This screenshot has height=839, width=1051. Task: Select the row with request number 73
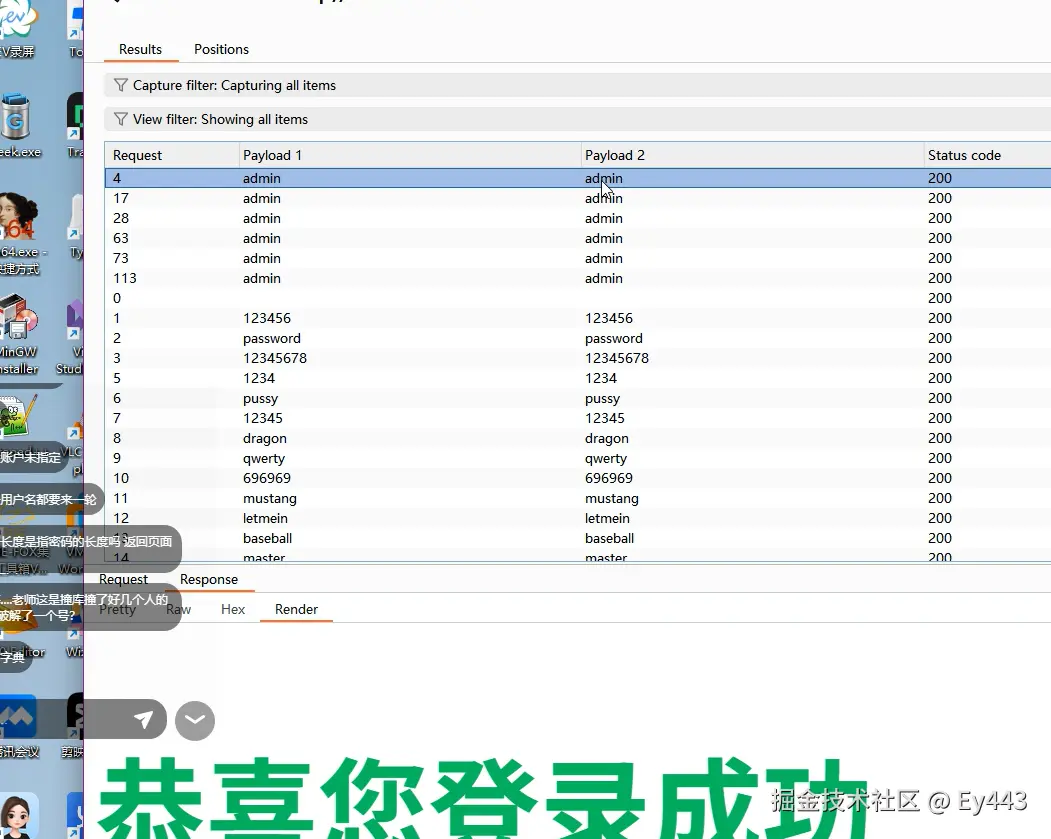pos(578,259)
